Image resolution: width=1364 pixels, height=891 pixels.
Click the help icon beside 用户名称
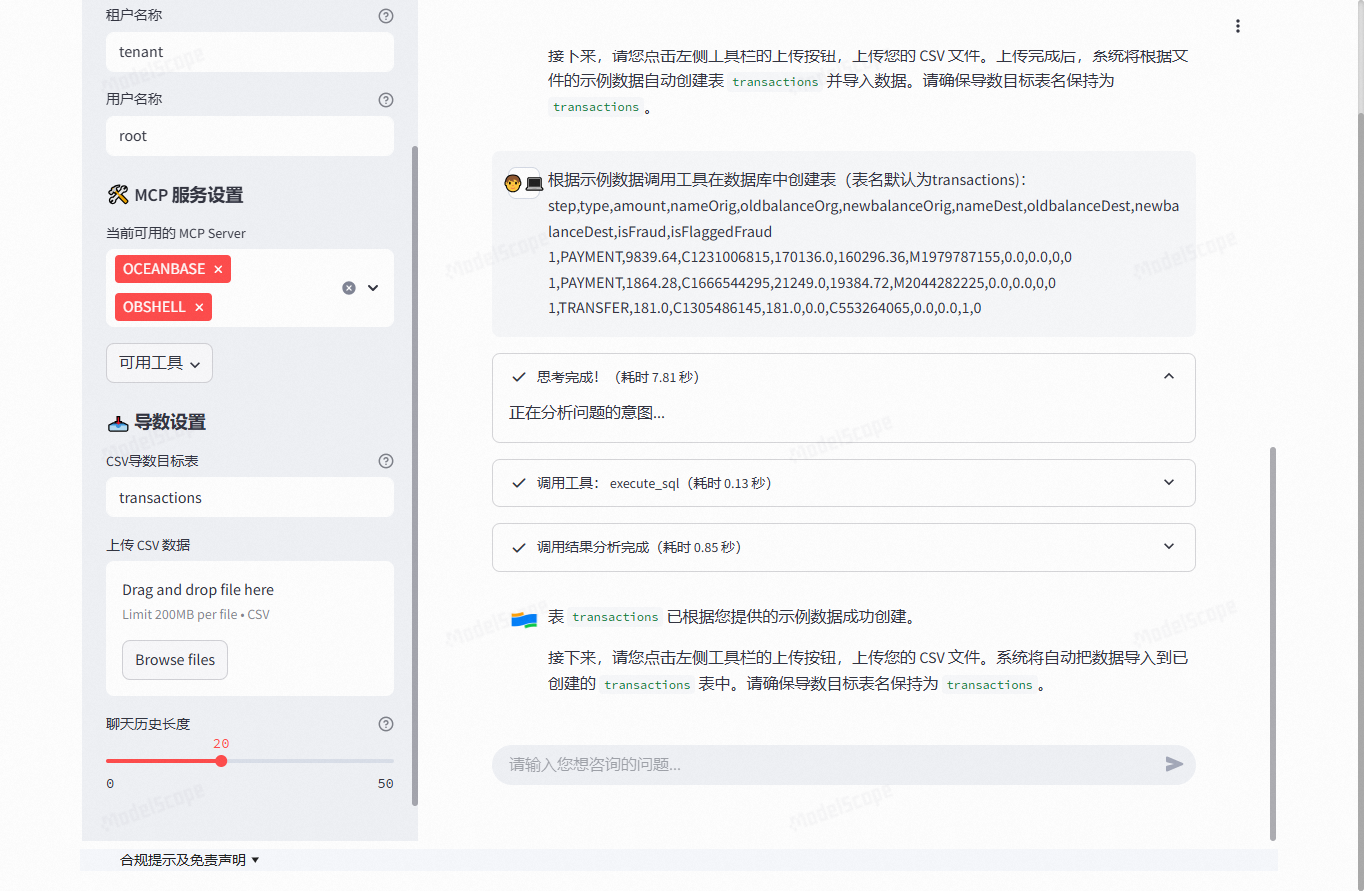[x=386, y=99]
